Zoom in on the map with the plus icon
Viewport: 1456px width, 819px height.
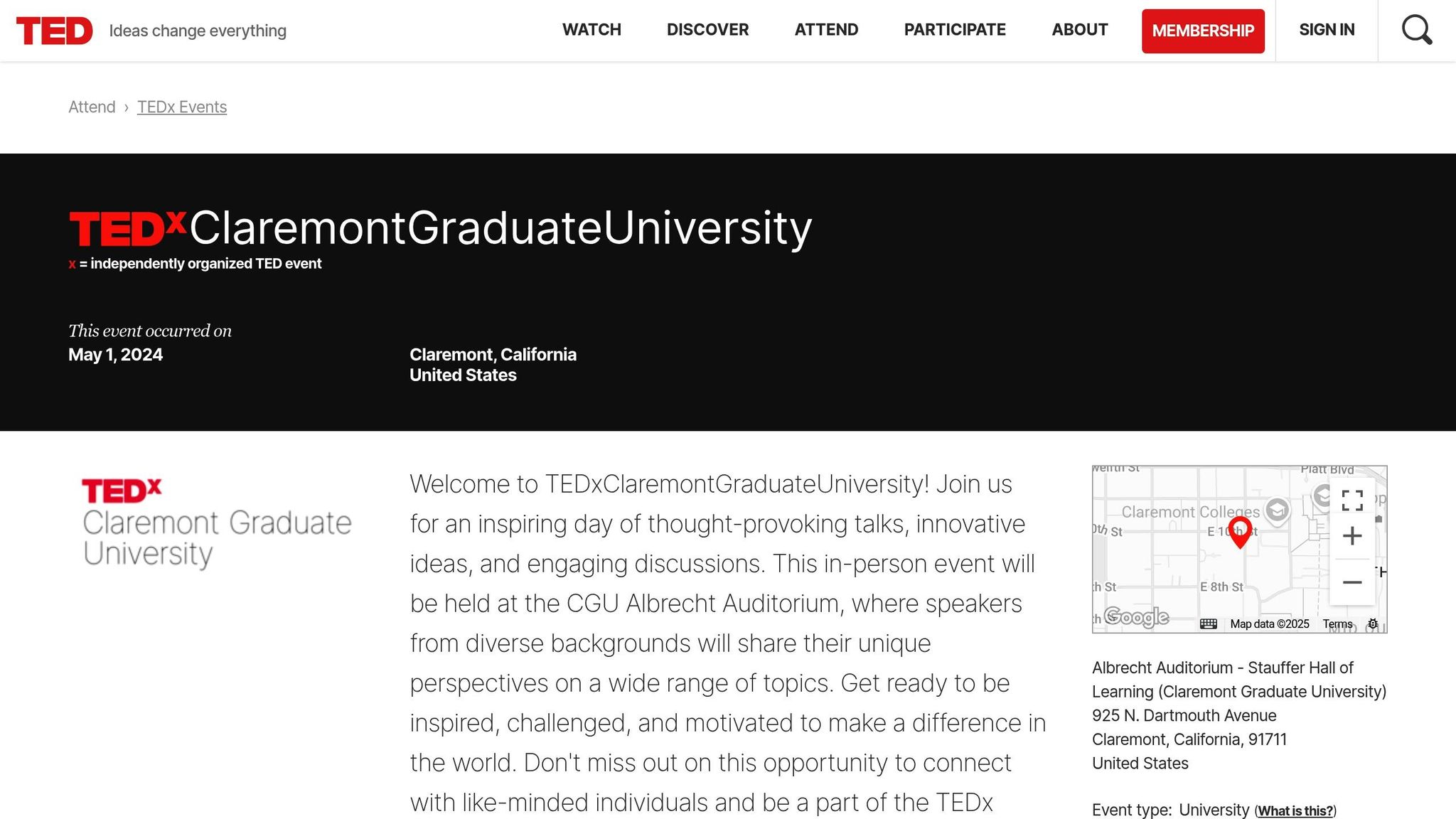pyautogui.click(x=1351, y=536)
